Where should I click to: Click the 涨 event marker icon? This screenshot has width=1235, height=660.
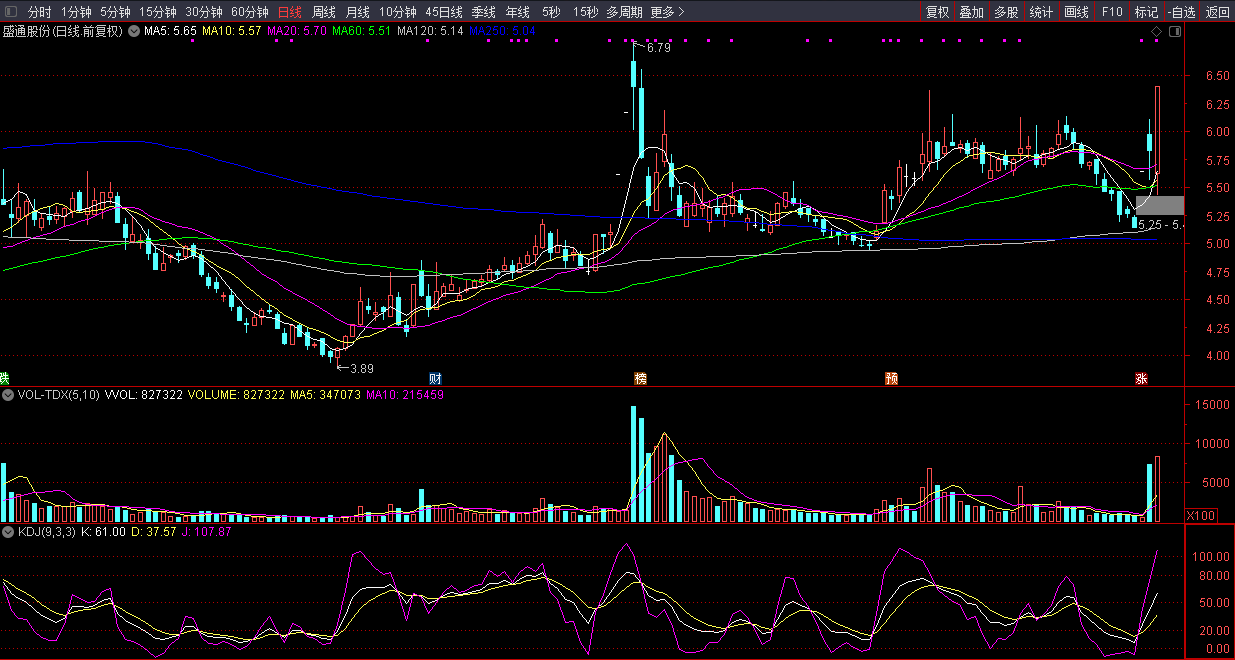(1140, 379)
